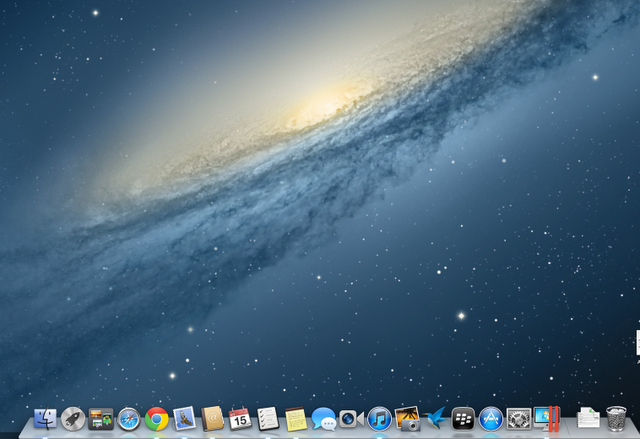This screenshot has height=439, width=640.
Task: Open the App Store icon
Action: [x=491, y=419]
